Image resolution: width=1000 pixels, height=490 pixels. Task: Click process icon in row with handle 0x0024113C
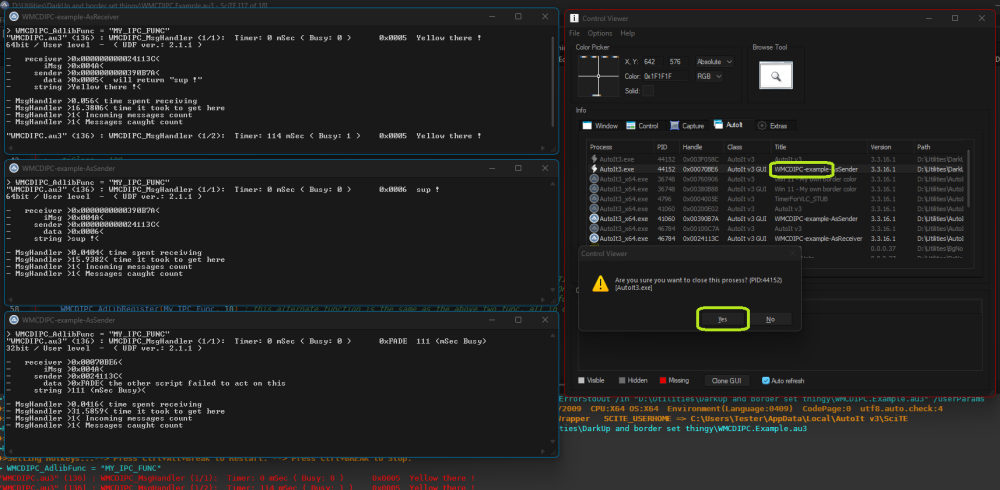tap(594, 239)
